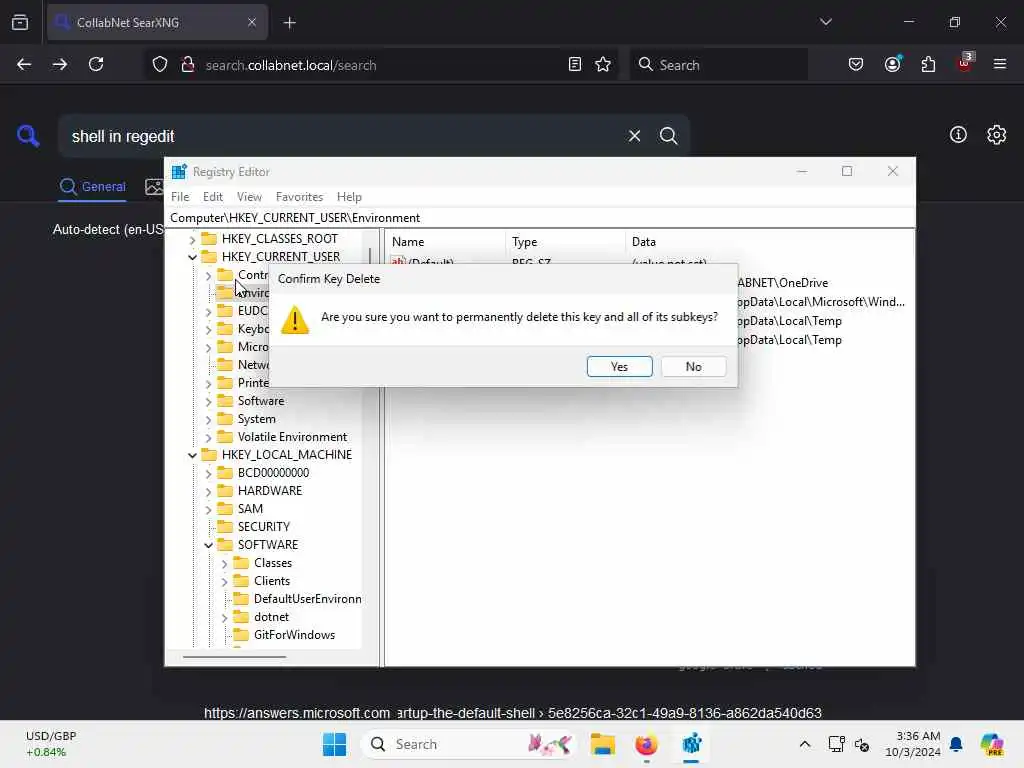Image resolution: width=1024 pixels, height=768 pixels.
Task: Select the System key in the tree
Action: point(256,419)
